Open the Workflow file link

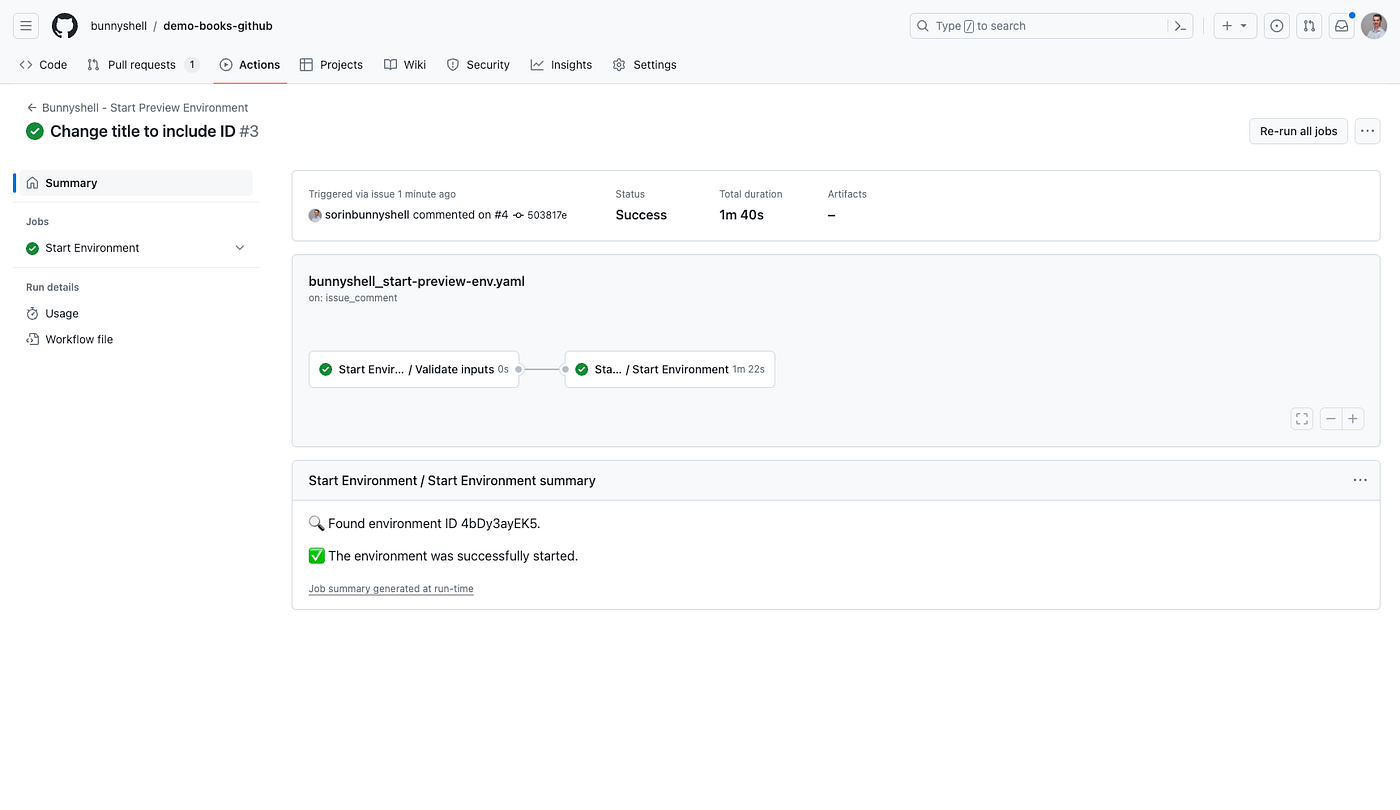(x=79, y=340)
